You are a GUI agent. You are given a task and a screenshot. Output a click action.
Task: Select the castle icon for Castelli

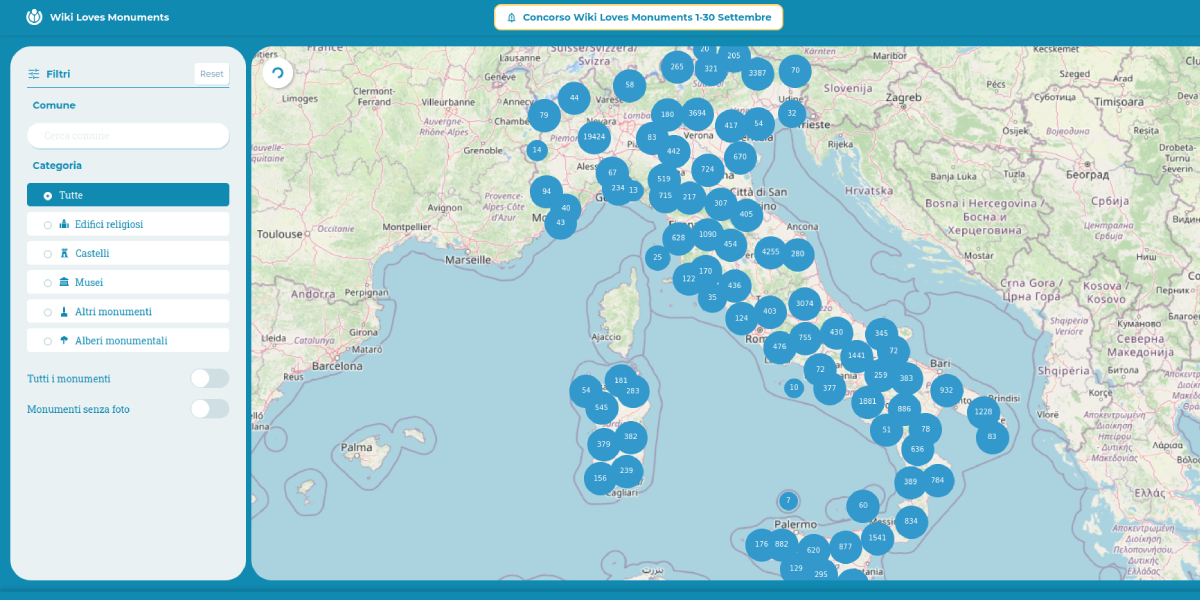[65, 253]
